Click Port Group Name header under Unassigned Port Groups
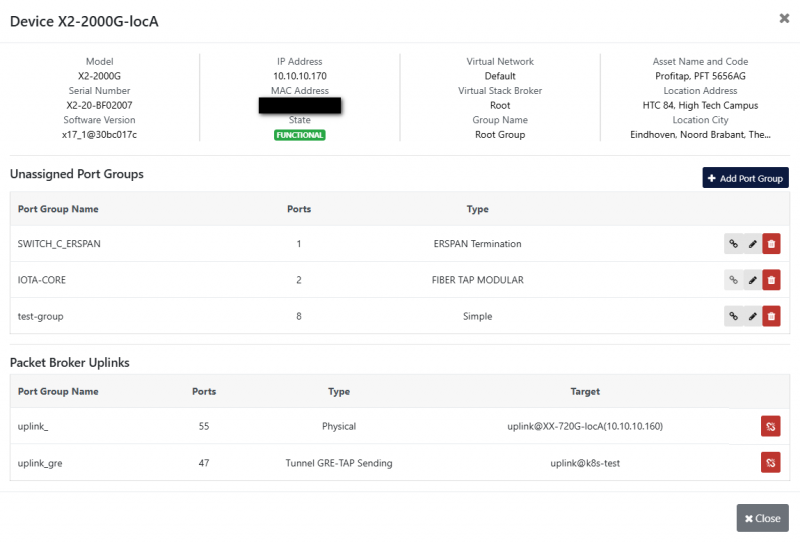 (58, 209)
